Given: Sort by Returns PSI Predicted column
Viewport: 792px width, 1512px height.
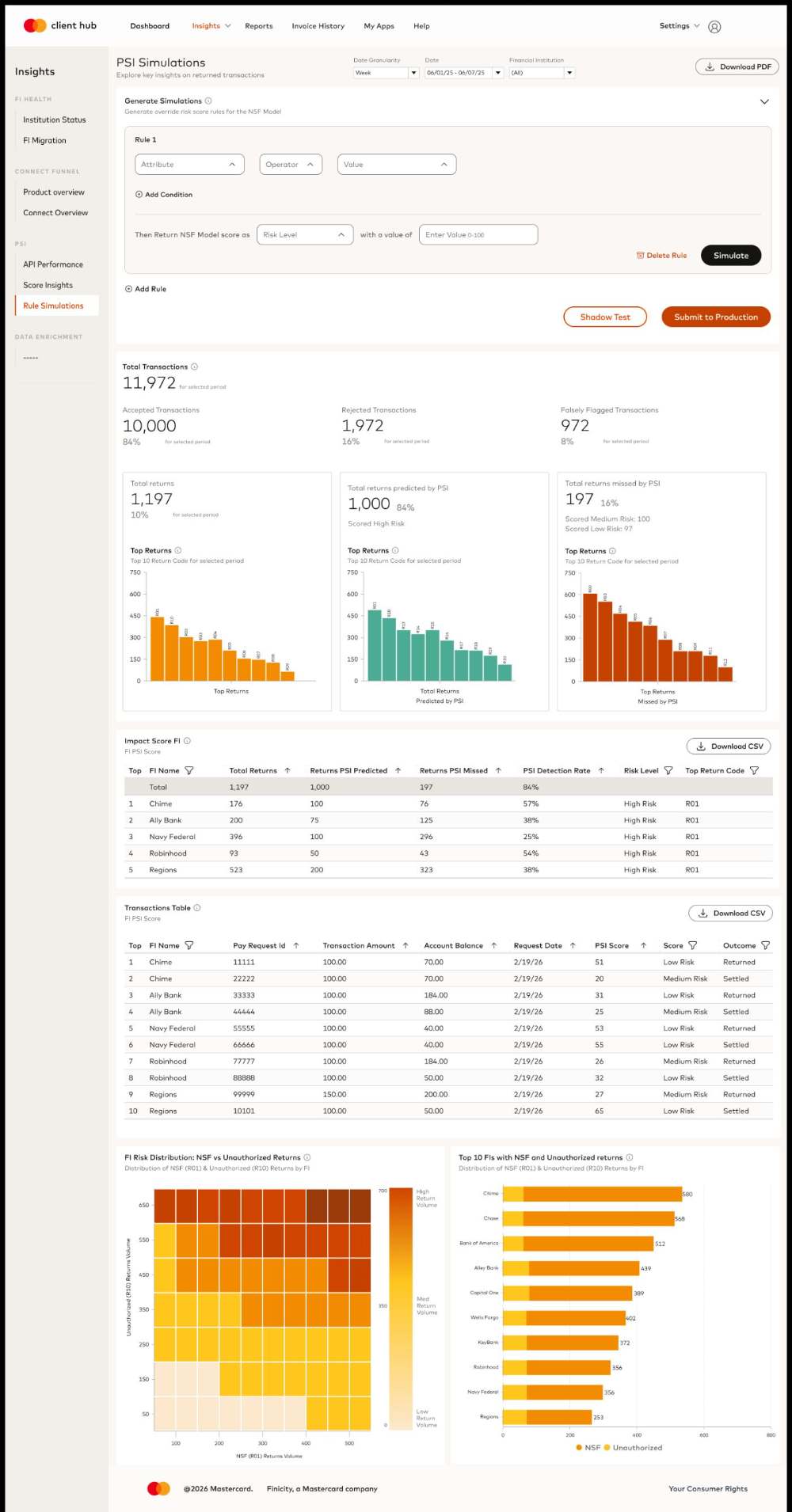Looking at the screenshot, I should (398, 770).
